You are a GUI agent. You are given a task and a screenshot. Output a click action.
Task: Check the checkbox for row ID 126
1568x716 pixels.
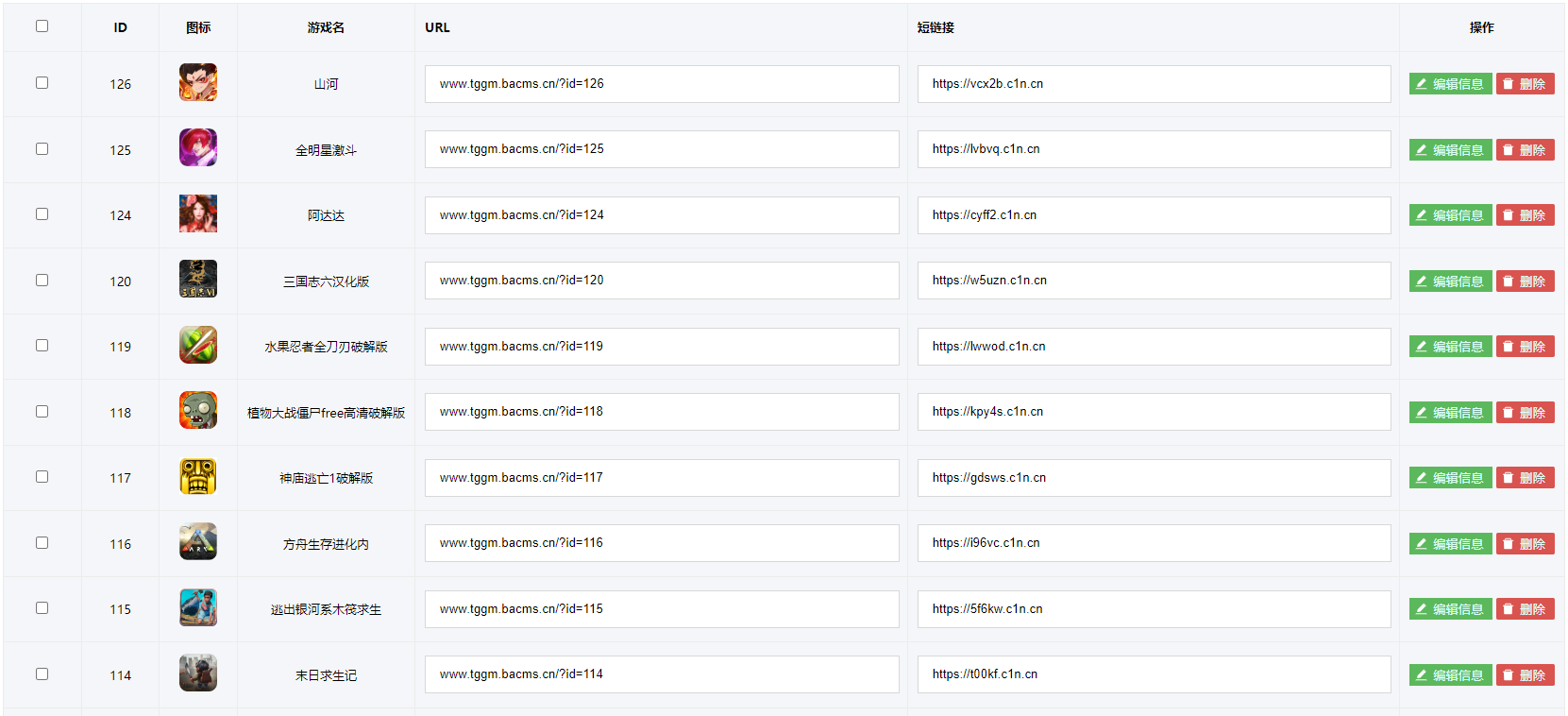coord(42,83)
